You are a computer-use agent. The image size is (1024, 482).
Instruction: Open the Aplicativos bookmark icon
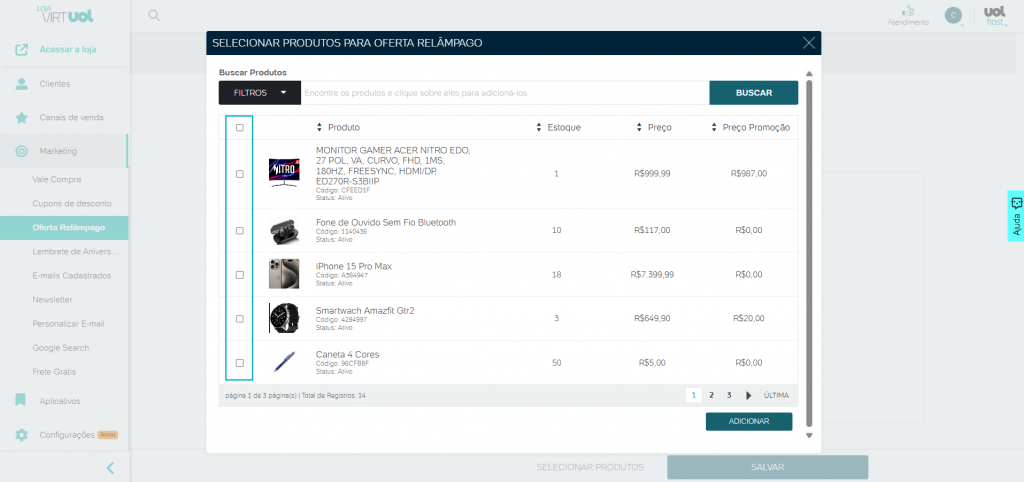click(x=21, y=401)
